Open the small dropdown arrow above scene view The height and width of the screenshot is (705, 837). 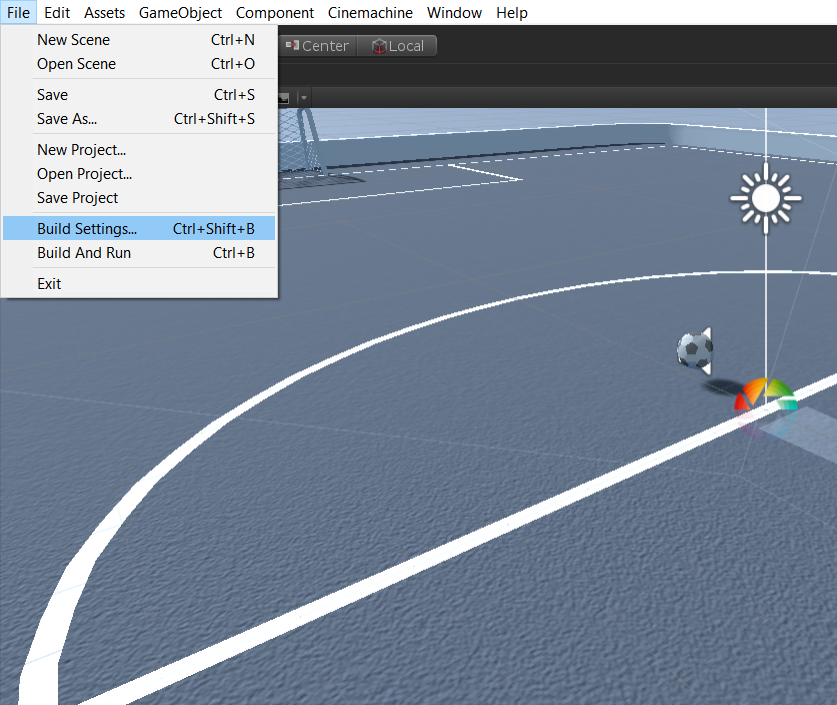304,97
